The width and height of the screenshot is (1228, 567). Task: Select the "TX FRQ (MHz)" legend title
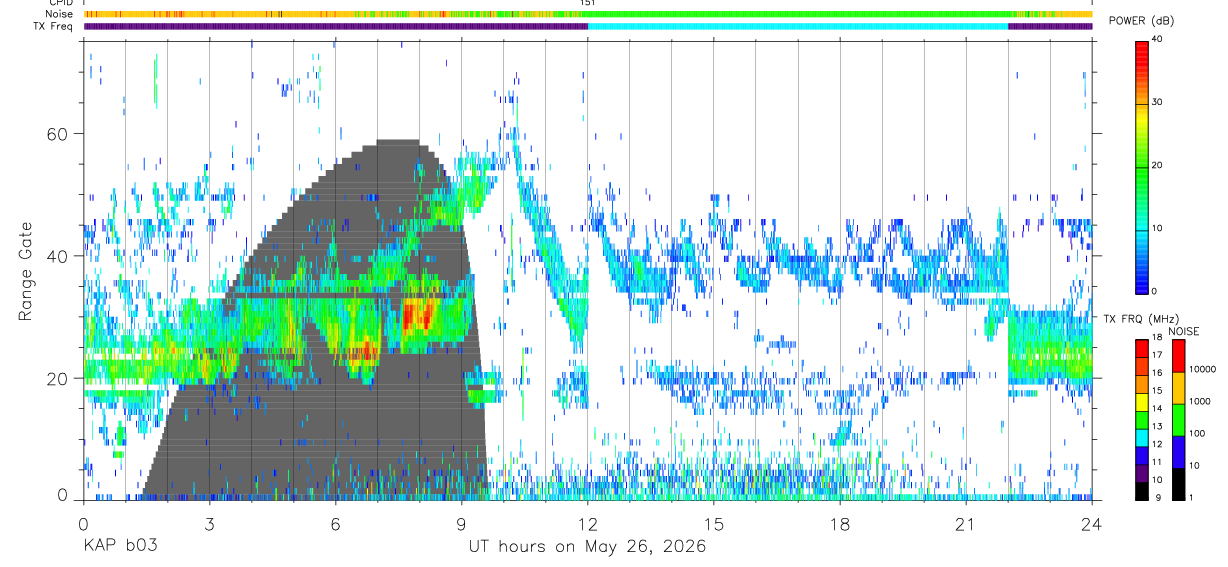point(1141,318)
